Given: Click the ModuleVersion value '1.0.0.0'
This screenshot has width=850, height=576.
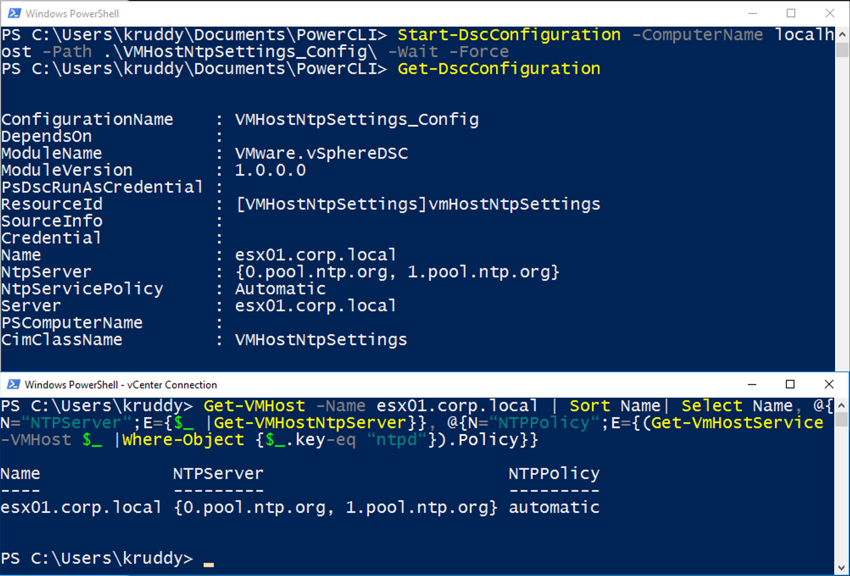Looking at the screenshot, I should pos(271,170).
